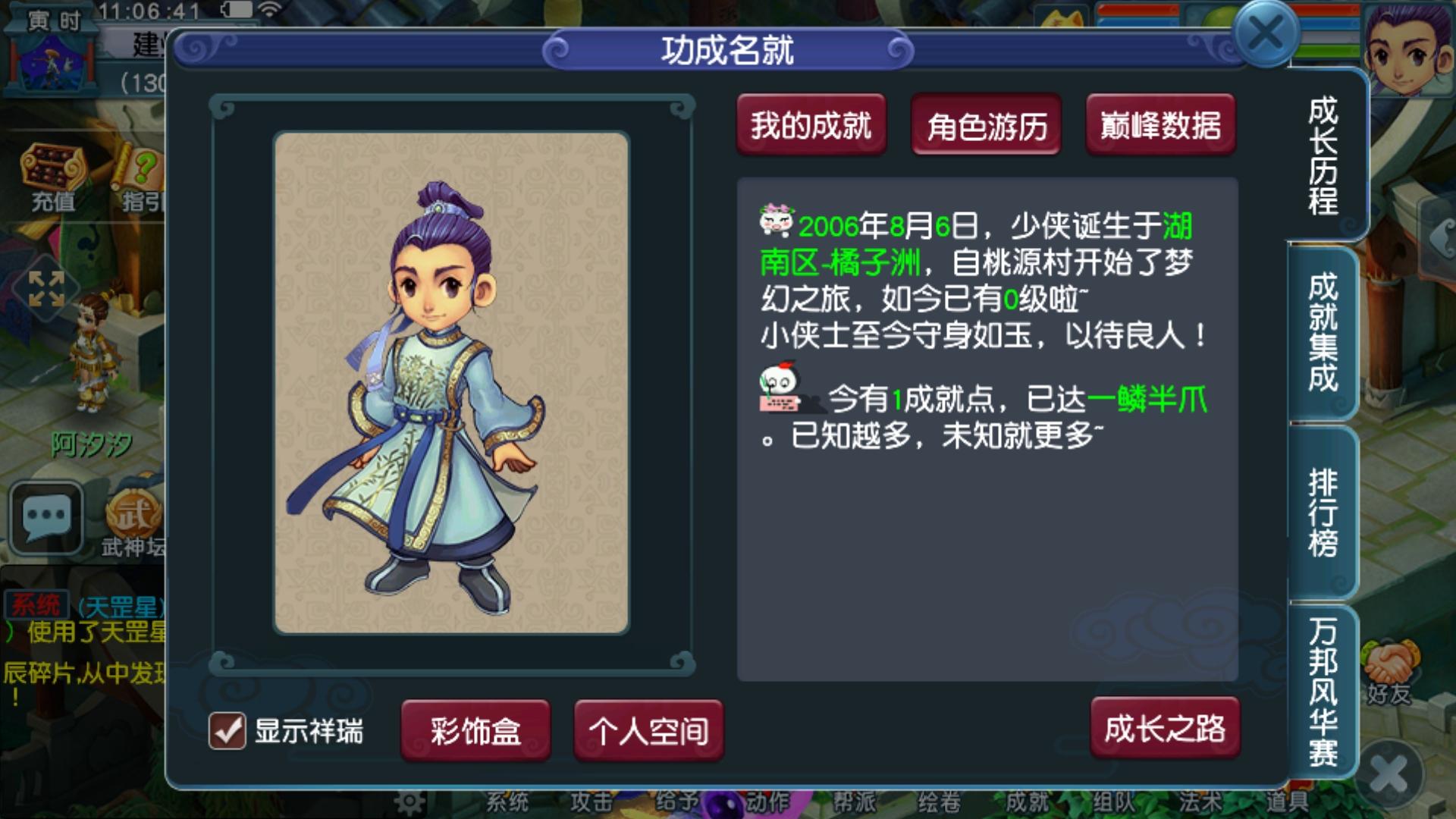Close the 功成名就 dialog
The height and width of the screenshot is (819, 1456).
pyautogui.click(x=1266, y=33)
